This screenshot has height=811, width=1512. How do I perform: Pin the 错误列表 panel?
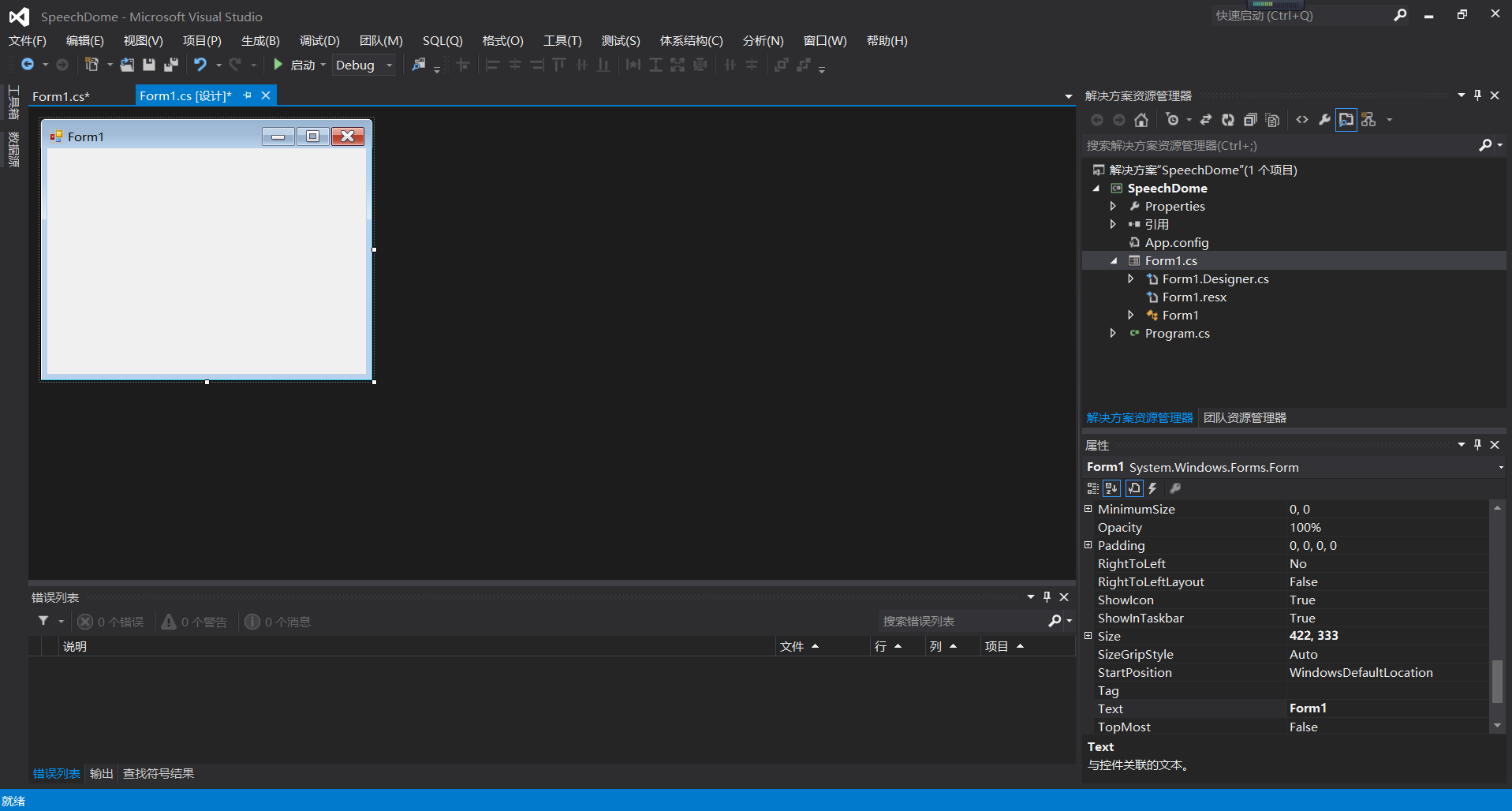pos(1047,596)
